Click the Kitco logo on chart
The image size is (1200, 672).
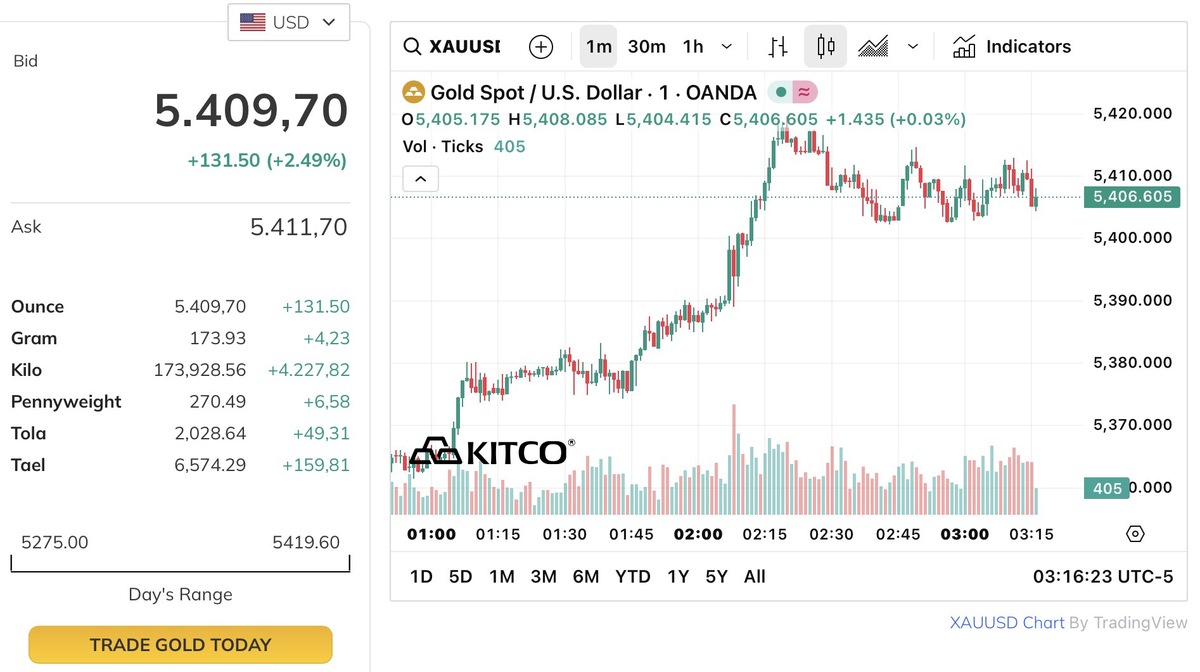(x=492, y=452)
